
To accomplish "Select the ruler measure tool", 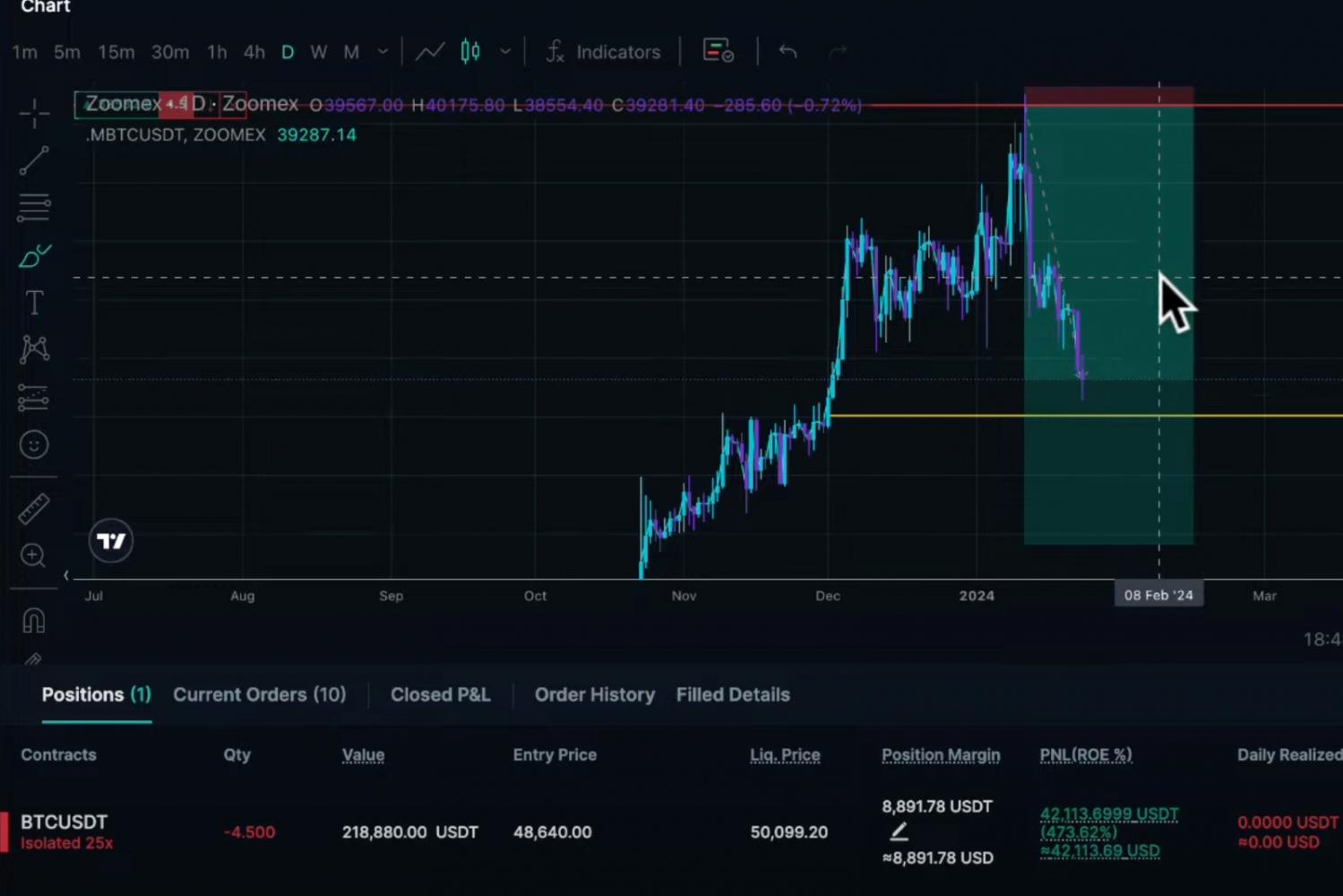I will 34,509.
